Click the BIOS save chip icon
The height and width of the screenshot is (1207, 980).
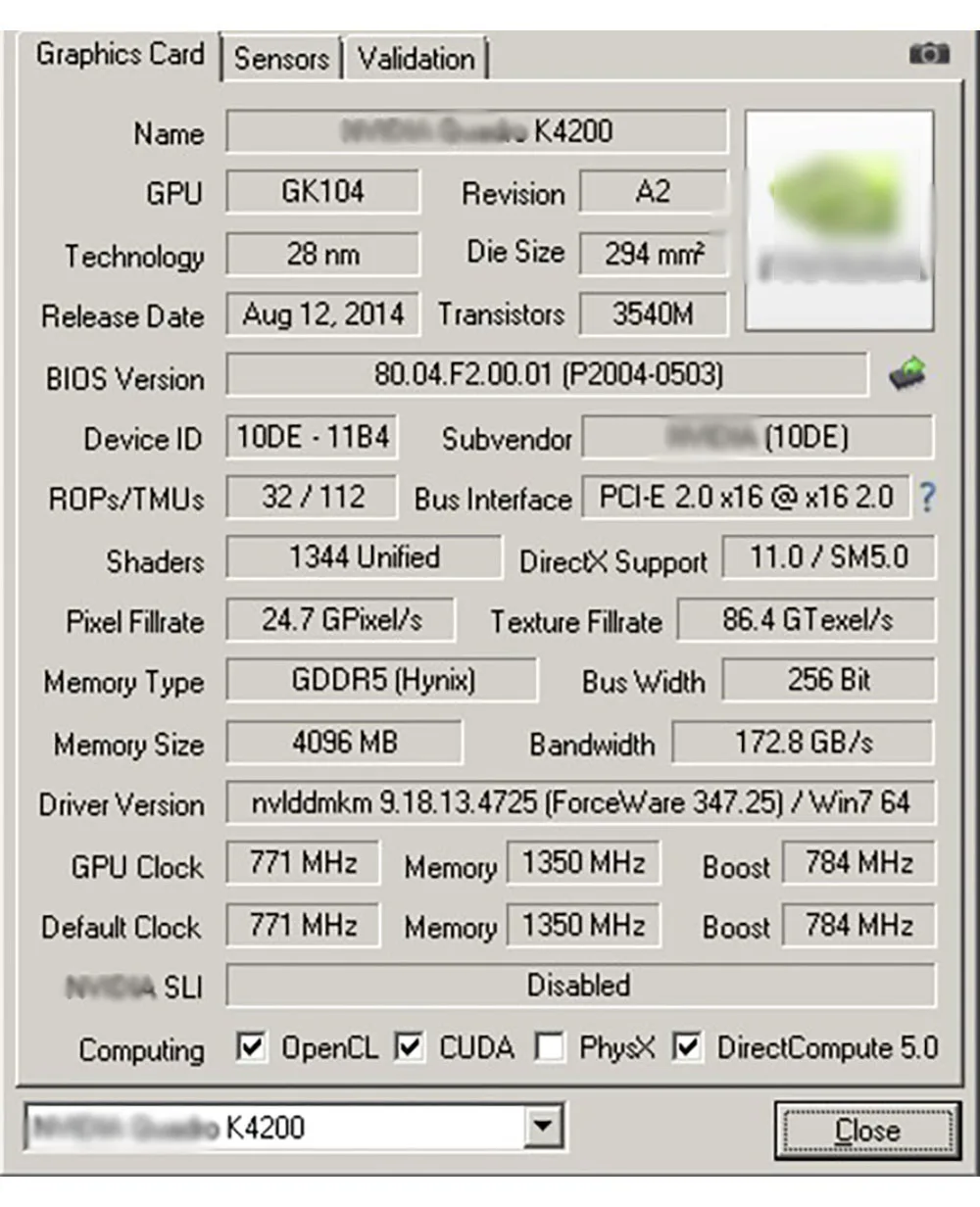pos(907,374)
